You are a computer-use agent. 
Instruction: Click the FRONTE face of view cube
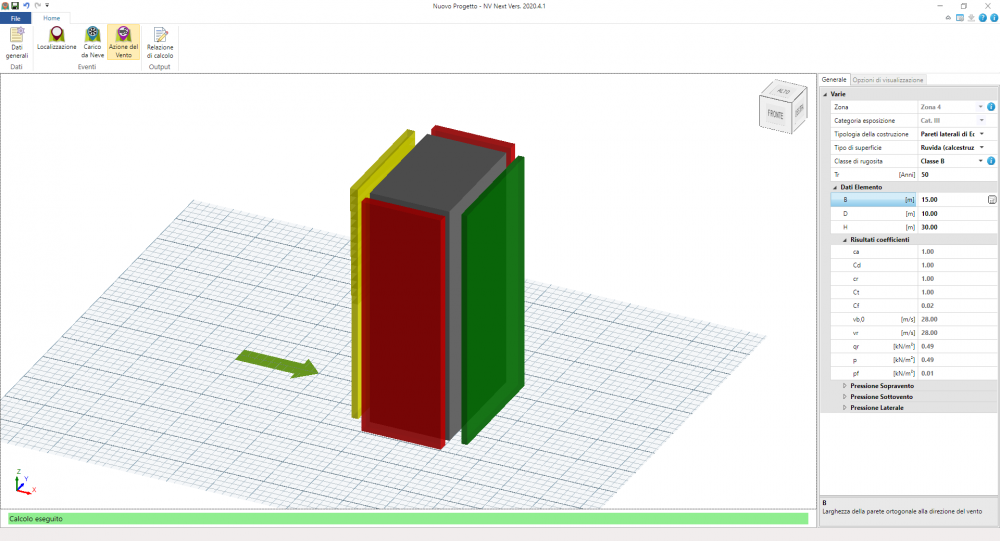[x=775, y=115]
